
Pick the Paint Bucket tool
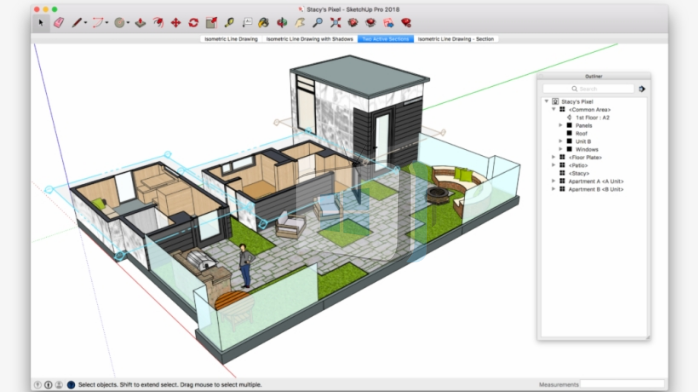[264, 23]
